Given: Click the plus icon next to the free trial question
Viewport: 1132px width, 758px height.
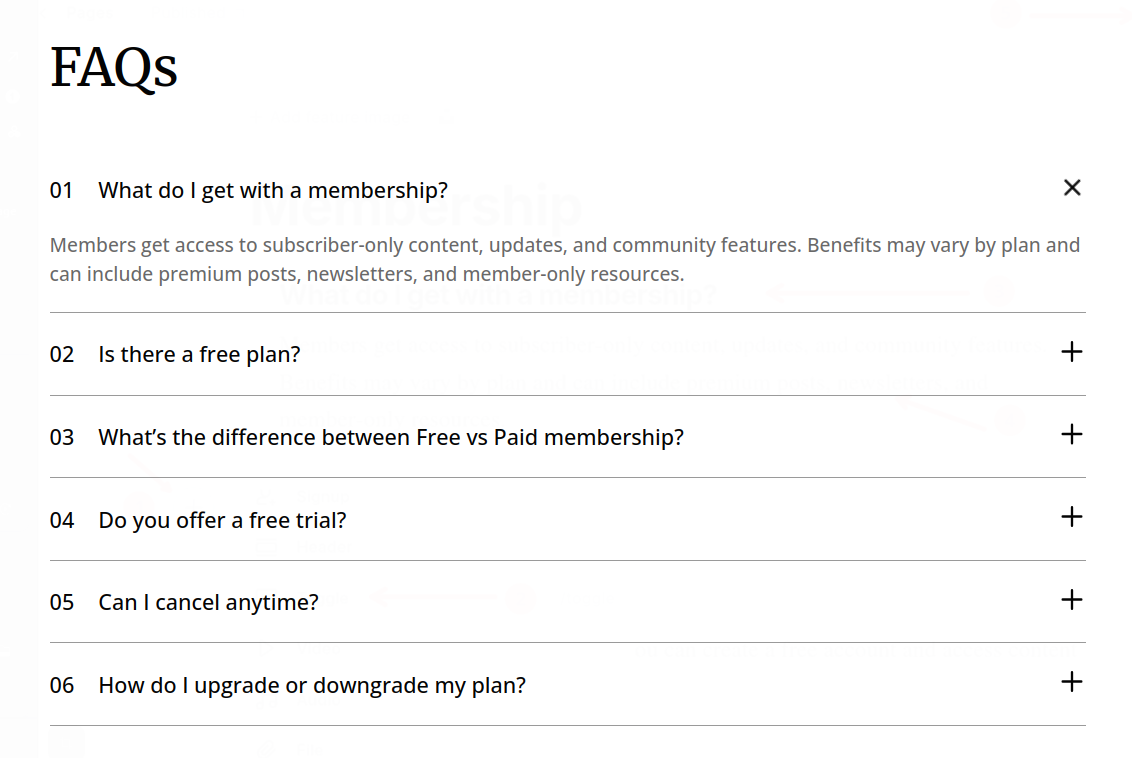Looking at the screenshot, I should (1072, 517).
